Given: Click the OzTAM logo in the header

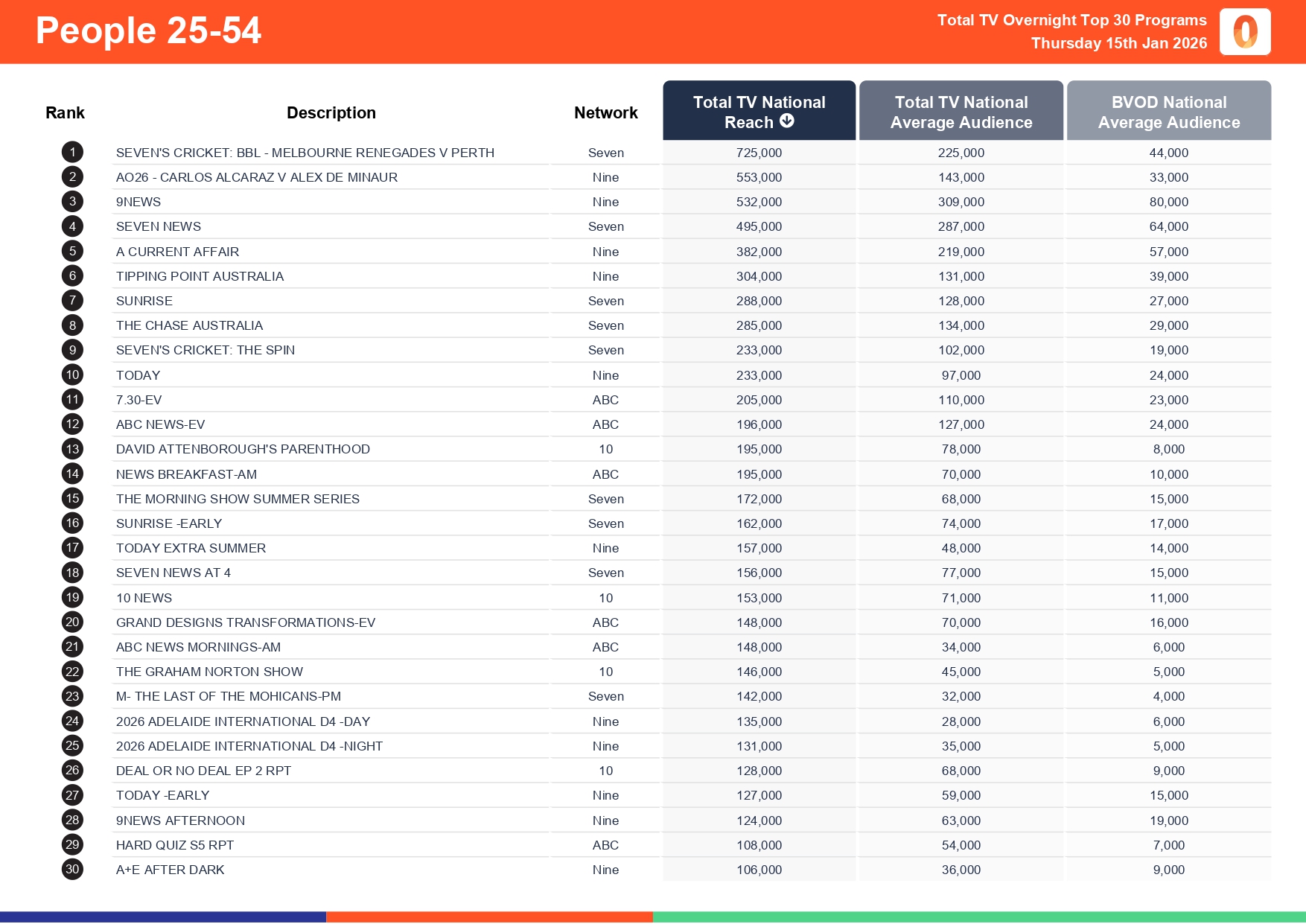Looking at the screenshot, I should [x=1245, y=31].
